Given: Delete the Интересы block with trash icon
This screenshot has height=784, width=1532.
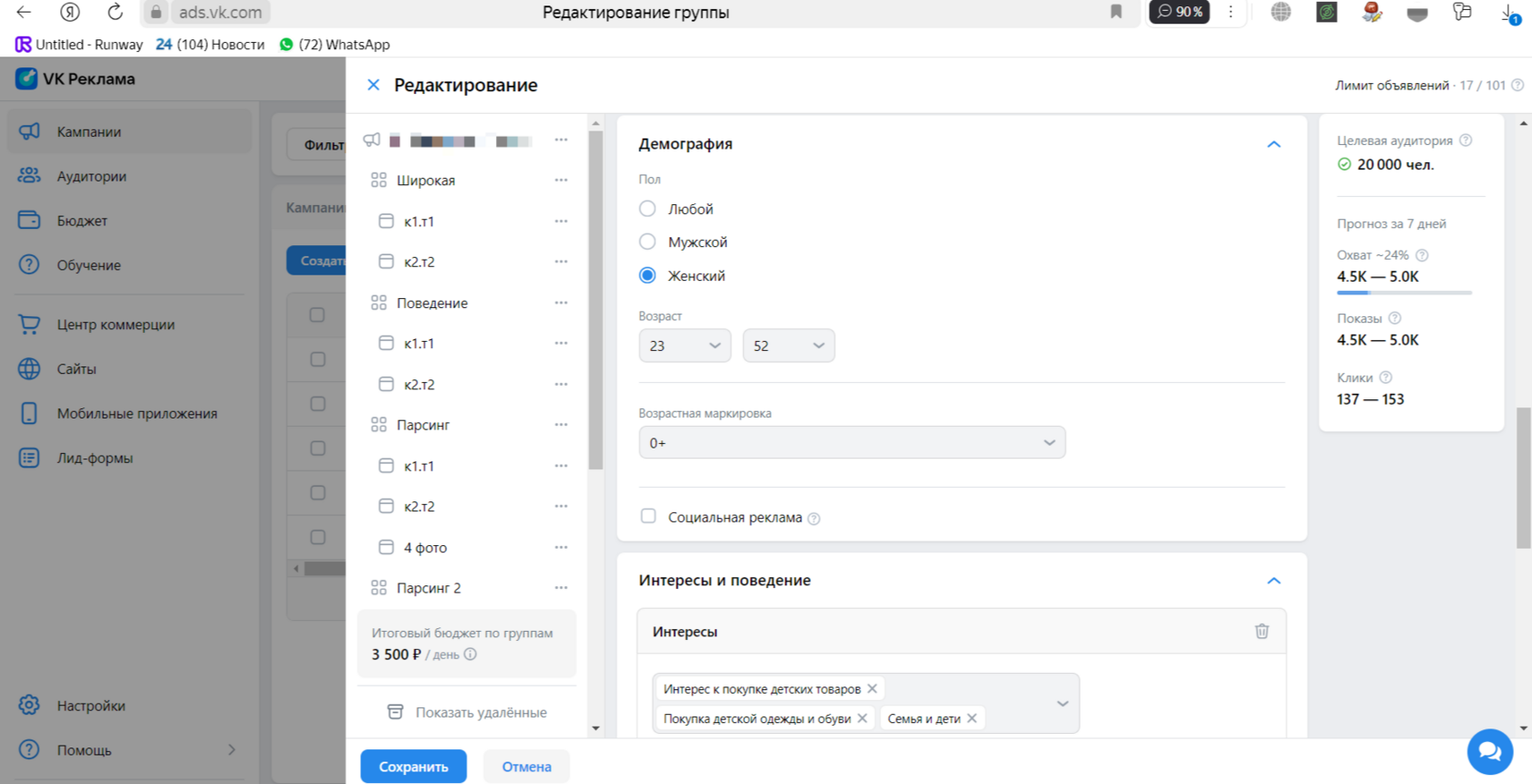Looking at the screenshot, I should [x=1262, y=631].
